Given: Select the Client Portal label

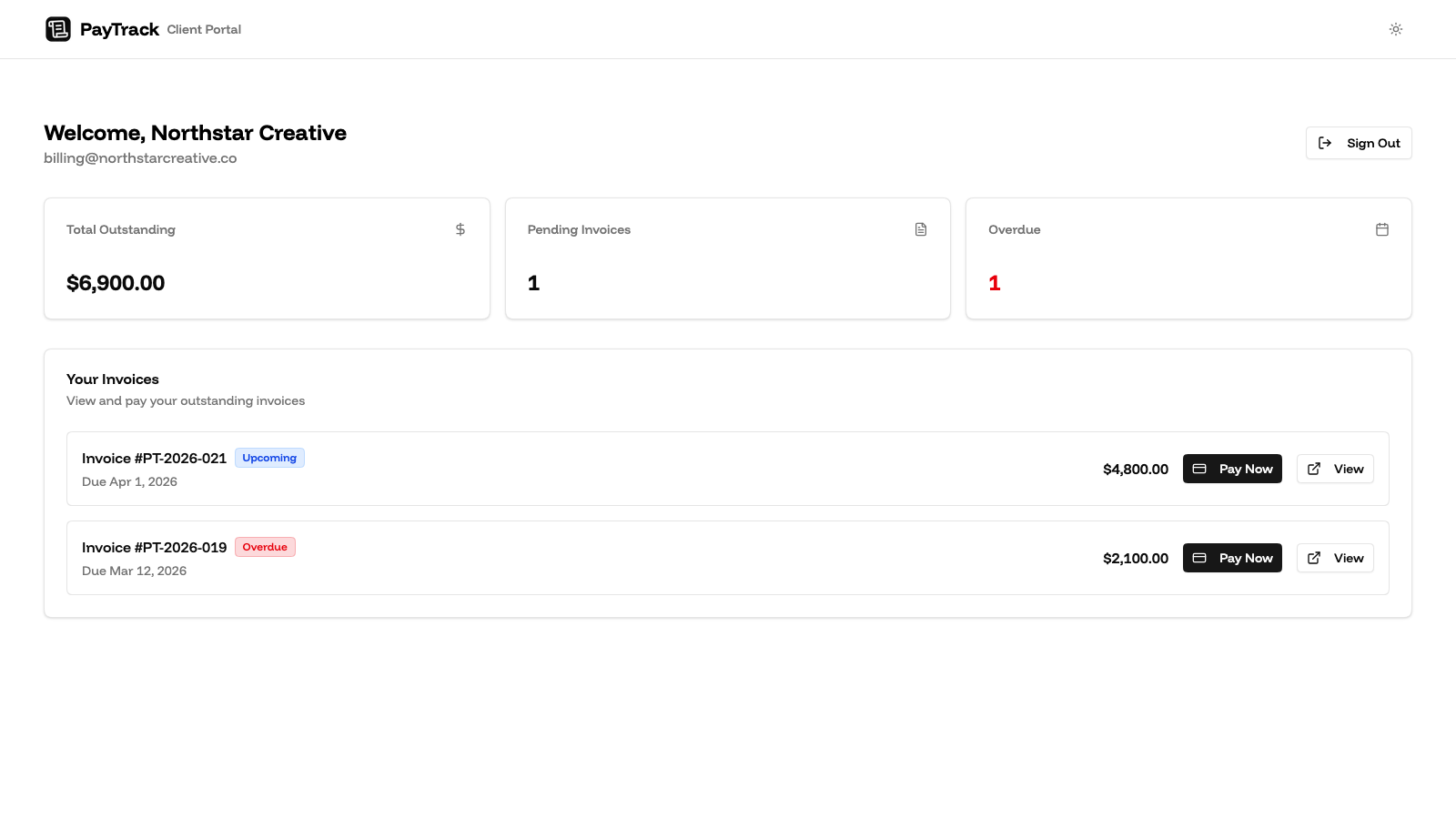Looking at the screenshot, I should pos(203,28).
